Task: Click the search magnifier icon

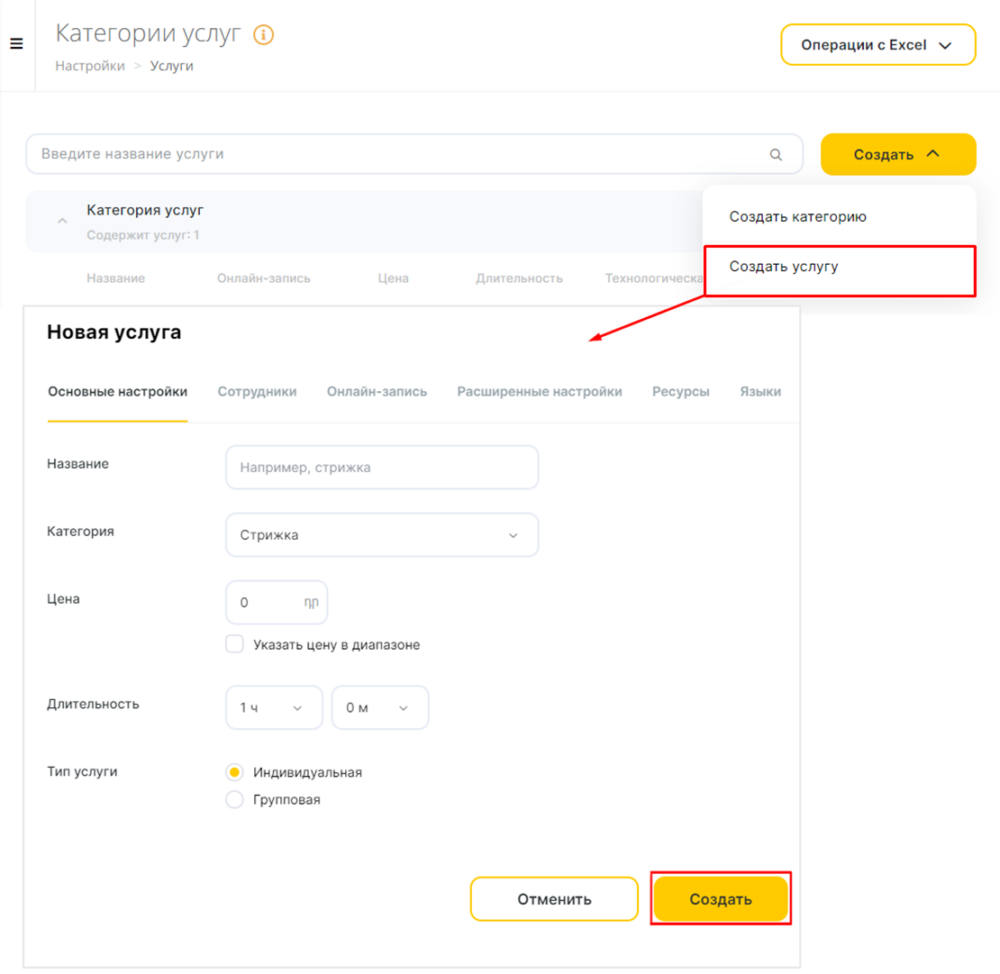Action: [x=776, y=154]
